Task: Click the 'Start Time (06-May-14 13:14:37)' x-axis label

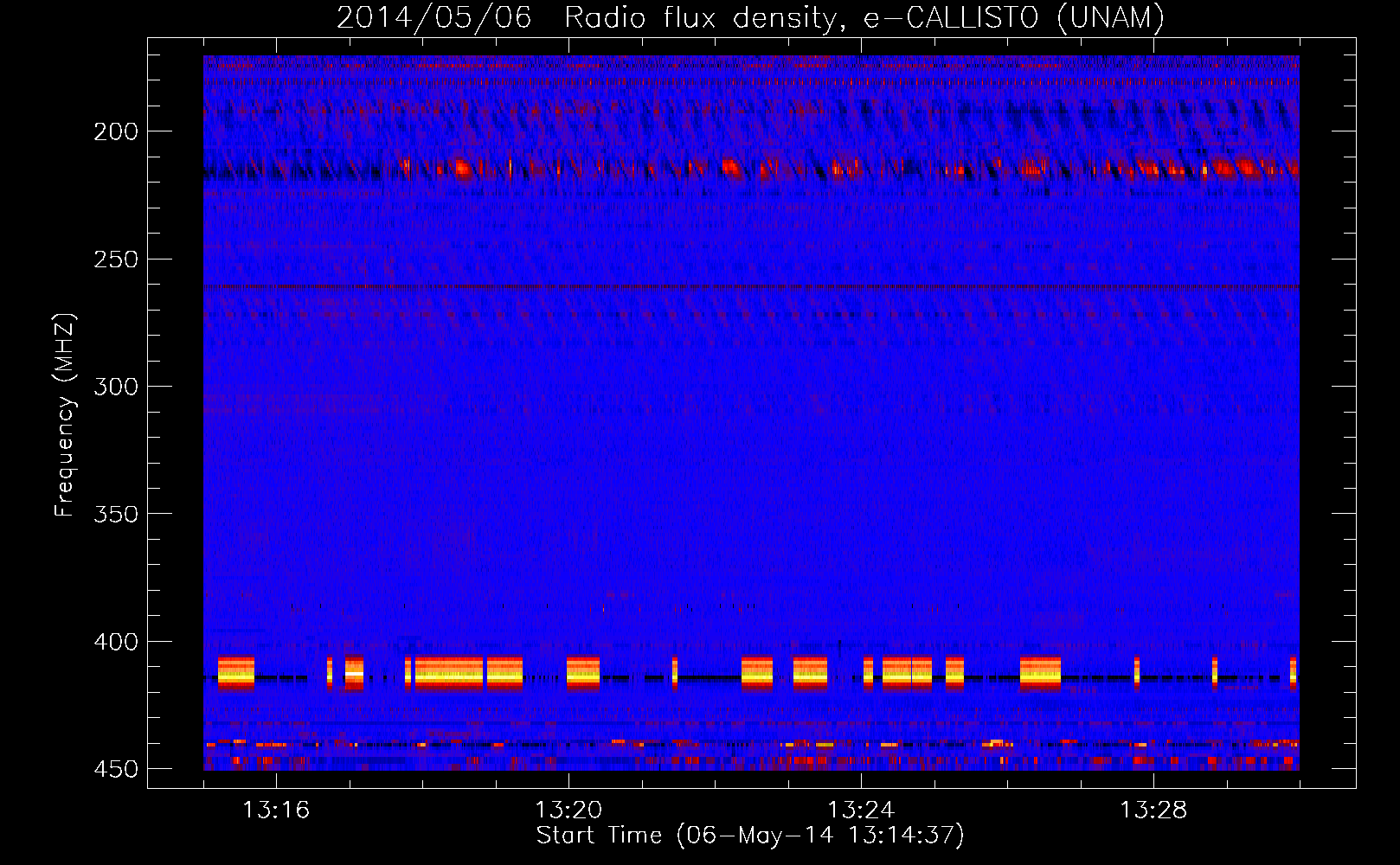Action: 750,836
